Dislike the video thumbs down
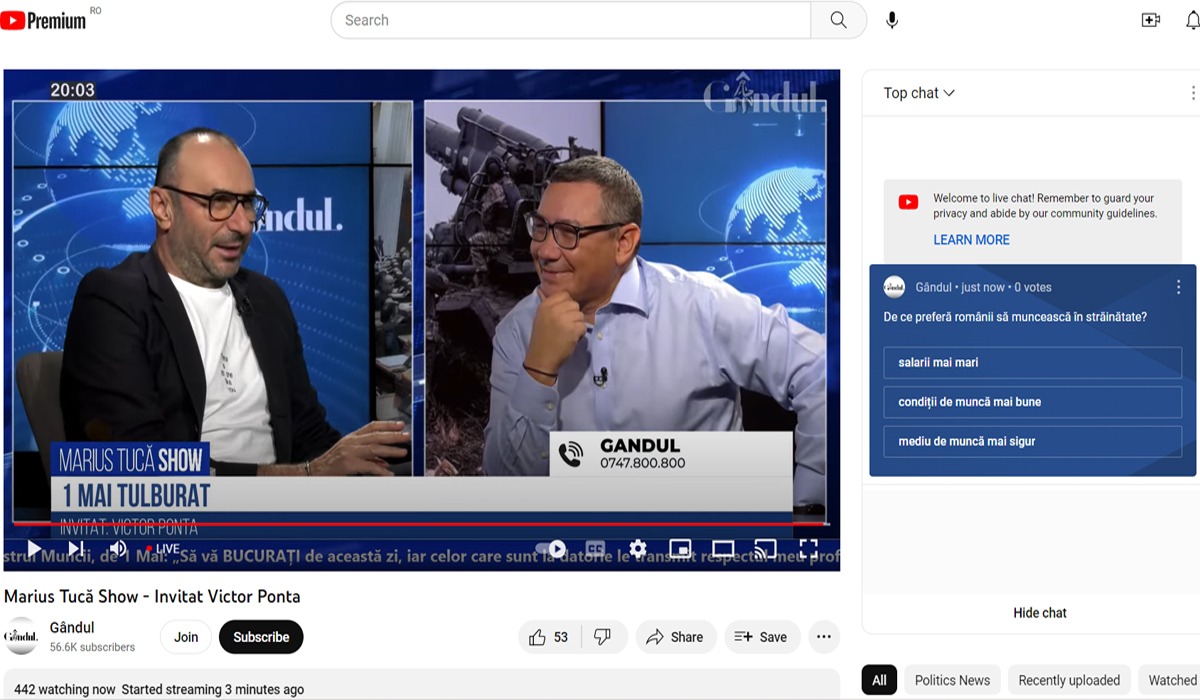This screenshot has width=1200, height=700. point(603,637)
